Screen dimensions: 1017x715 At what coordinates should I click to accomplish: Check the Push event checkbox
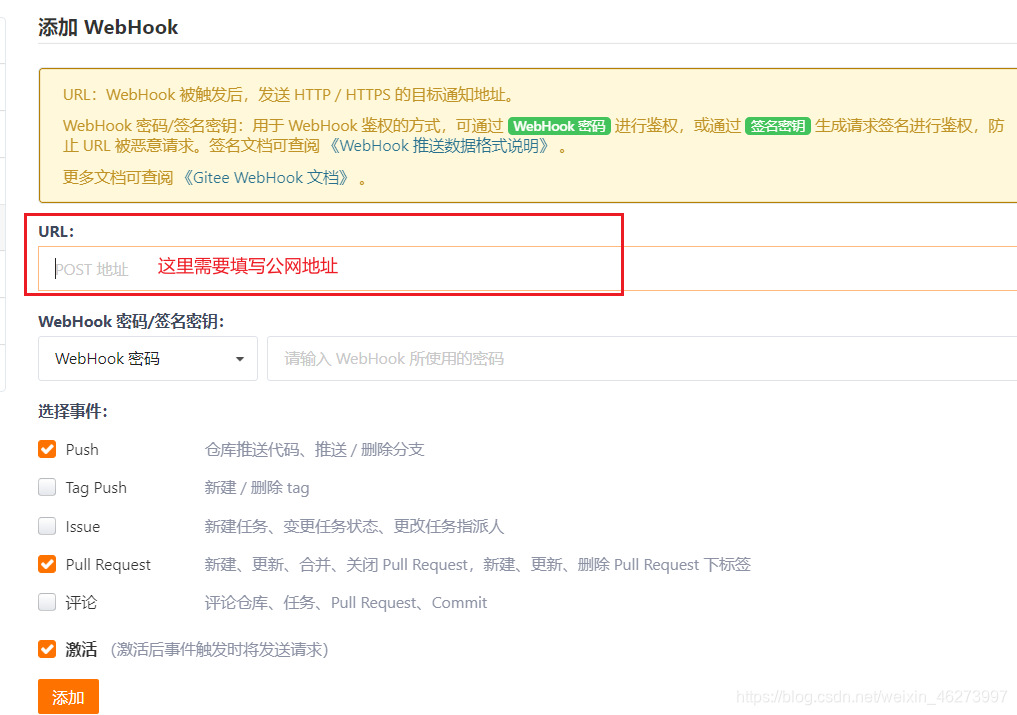[x=47, y=449]
